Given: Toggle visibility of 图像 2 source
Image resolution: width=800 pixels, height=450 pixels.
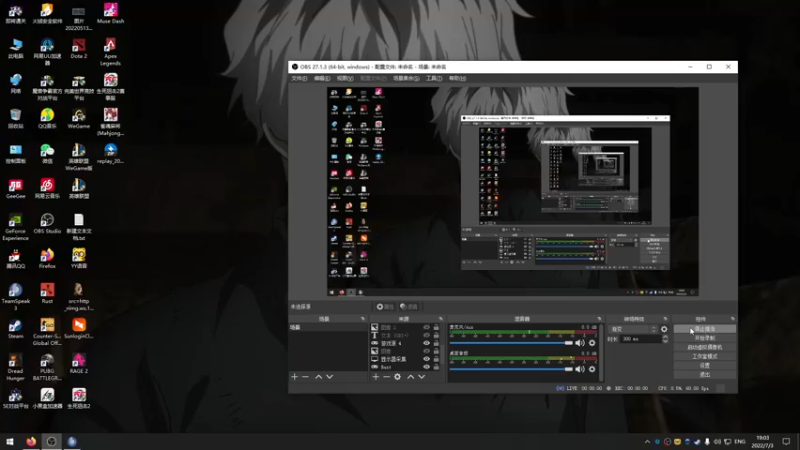Looking at the screenshot, I should pyautogui.click(x=427, y=328).
